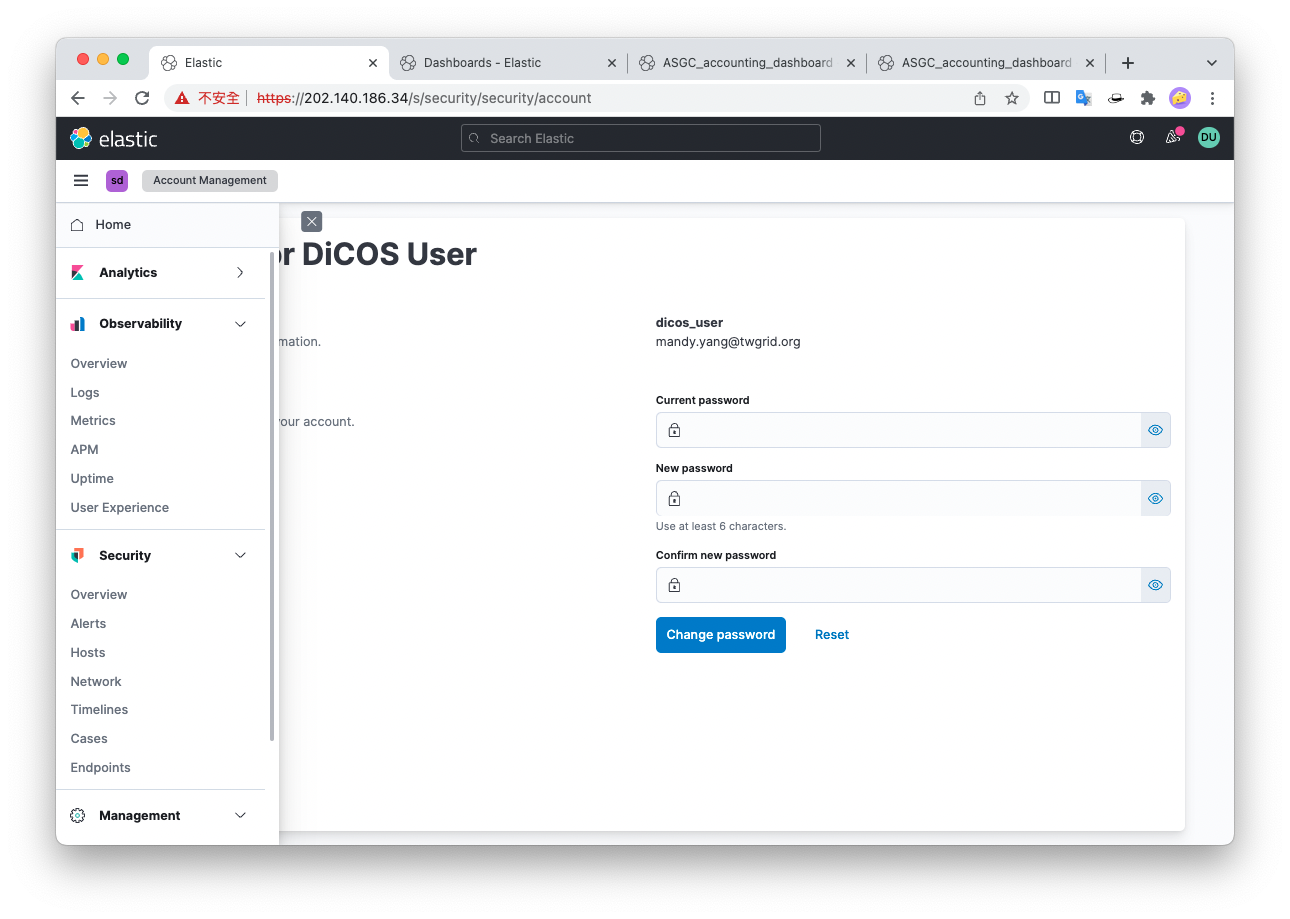The image size is (1290, 919).
Task: Click the Reset link
Action: (832, 635)
